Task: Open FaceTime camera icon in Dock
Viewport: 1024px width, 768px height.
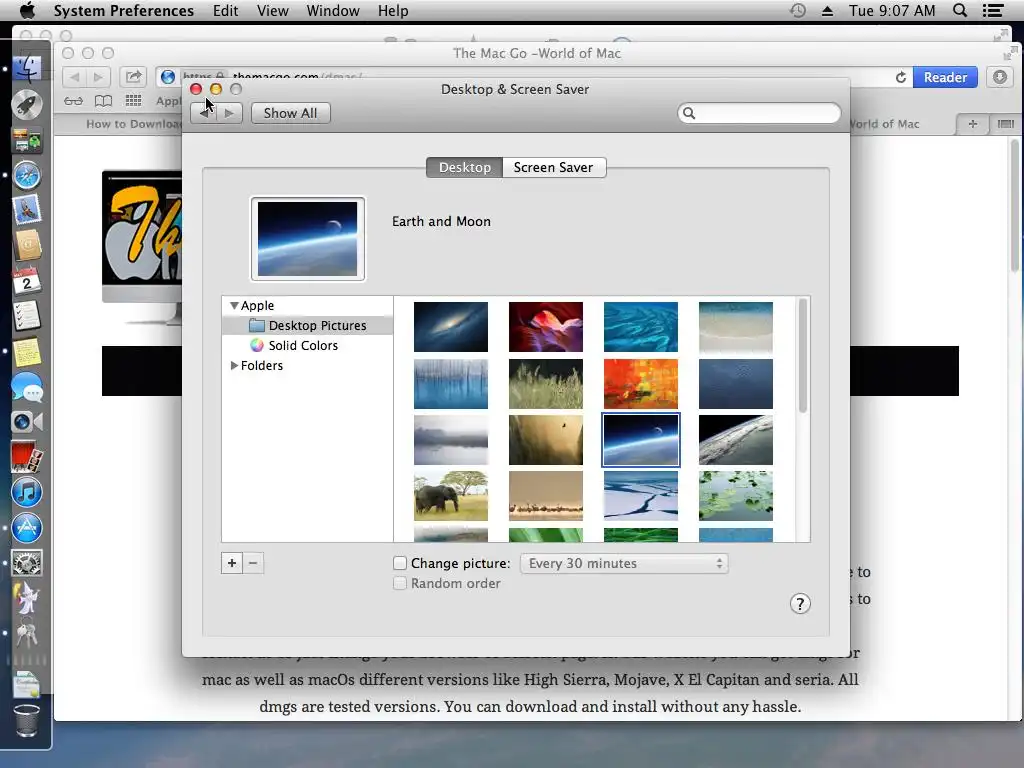Action: (27, 422)
